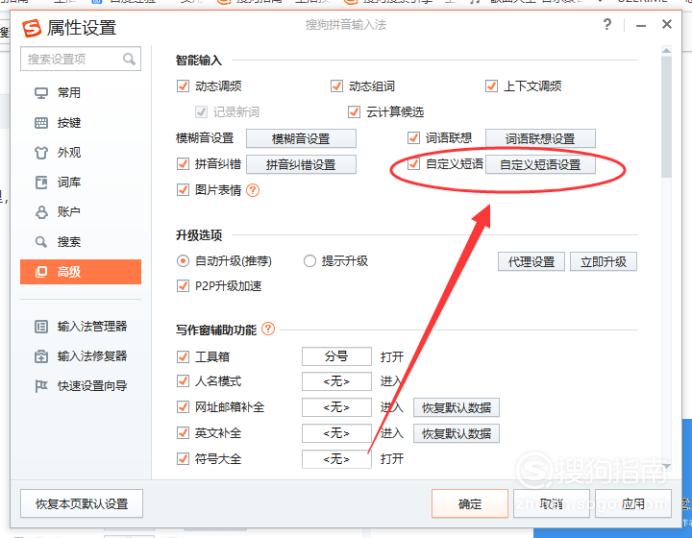
Task: Click the person icon beside 账户
Action: tap(41, 212)
